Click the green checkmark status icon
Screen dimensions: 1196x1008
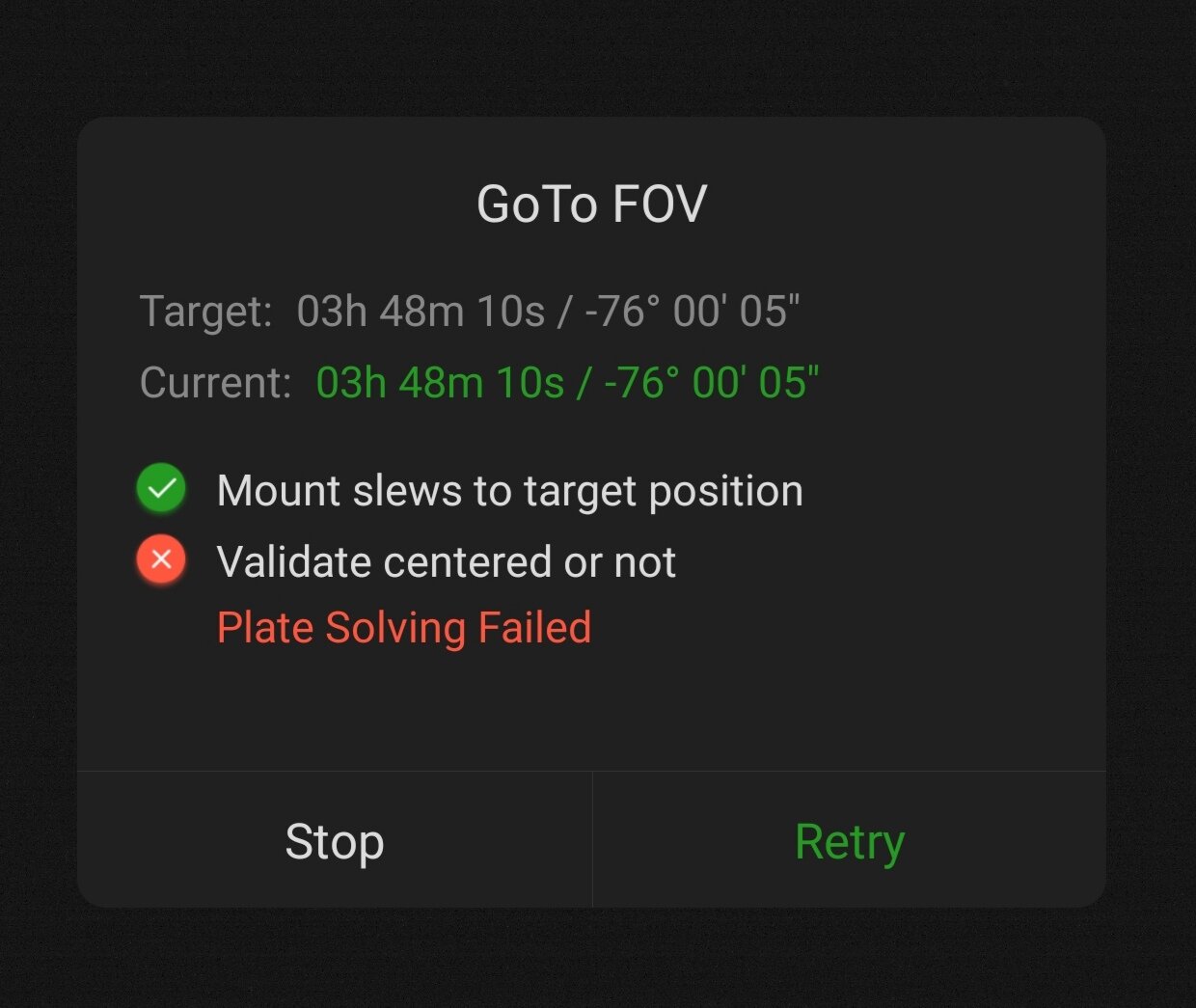click(x=161, y=488)
